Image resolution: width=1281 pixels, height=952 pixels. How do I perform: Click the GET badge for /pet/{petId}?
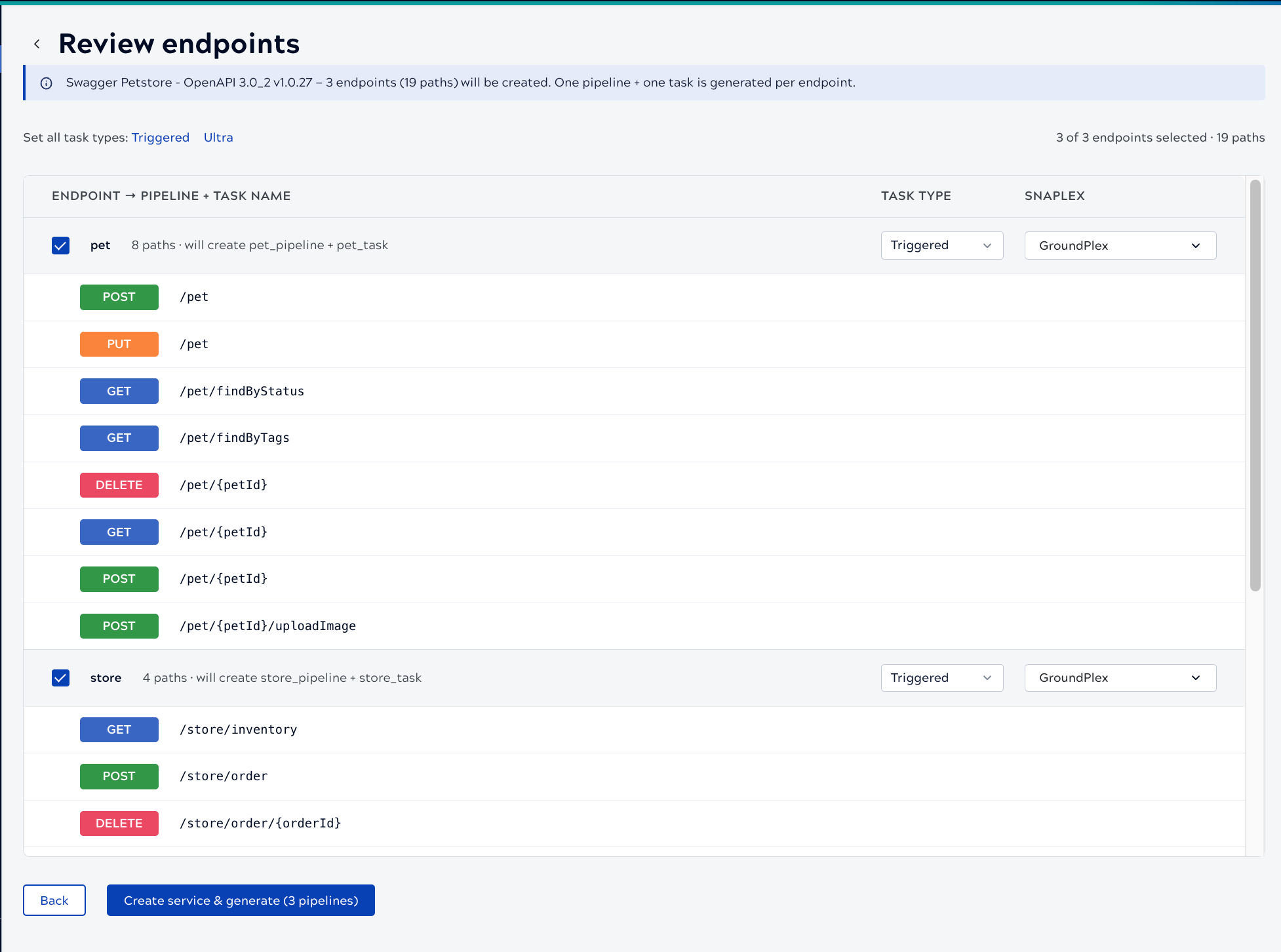(x=119, y=532)
